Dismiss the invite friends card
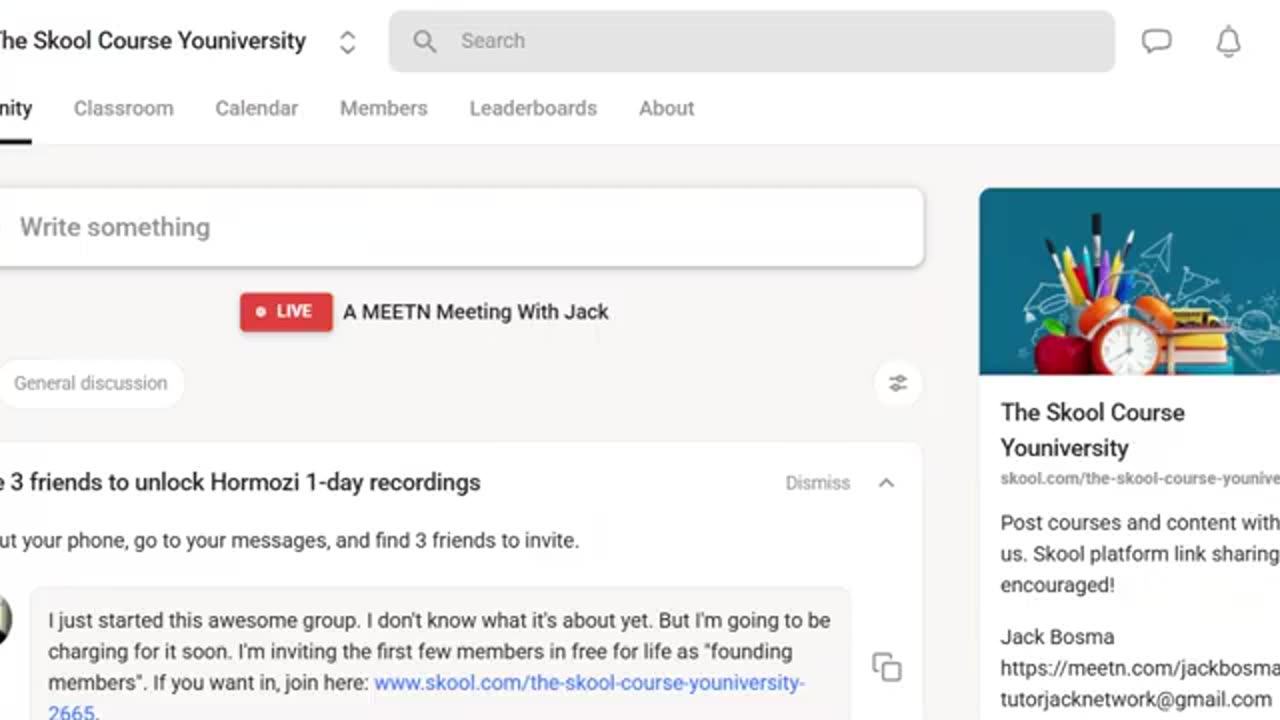This screenshot has width=1280, height=720. 817,483
